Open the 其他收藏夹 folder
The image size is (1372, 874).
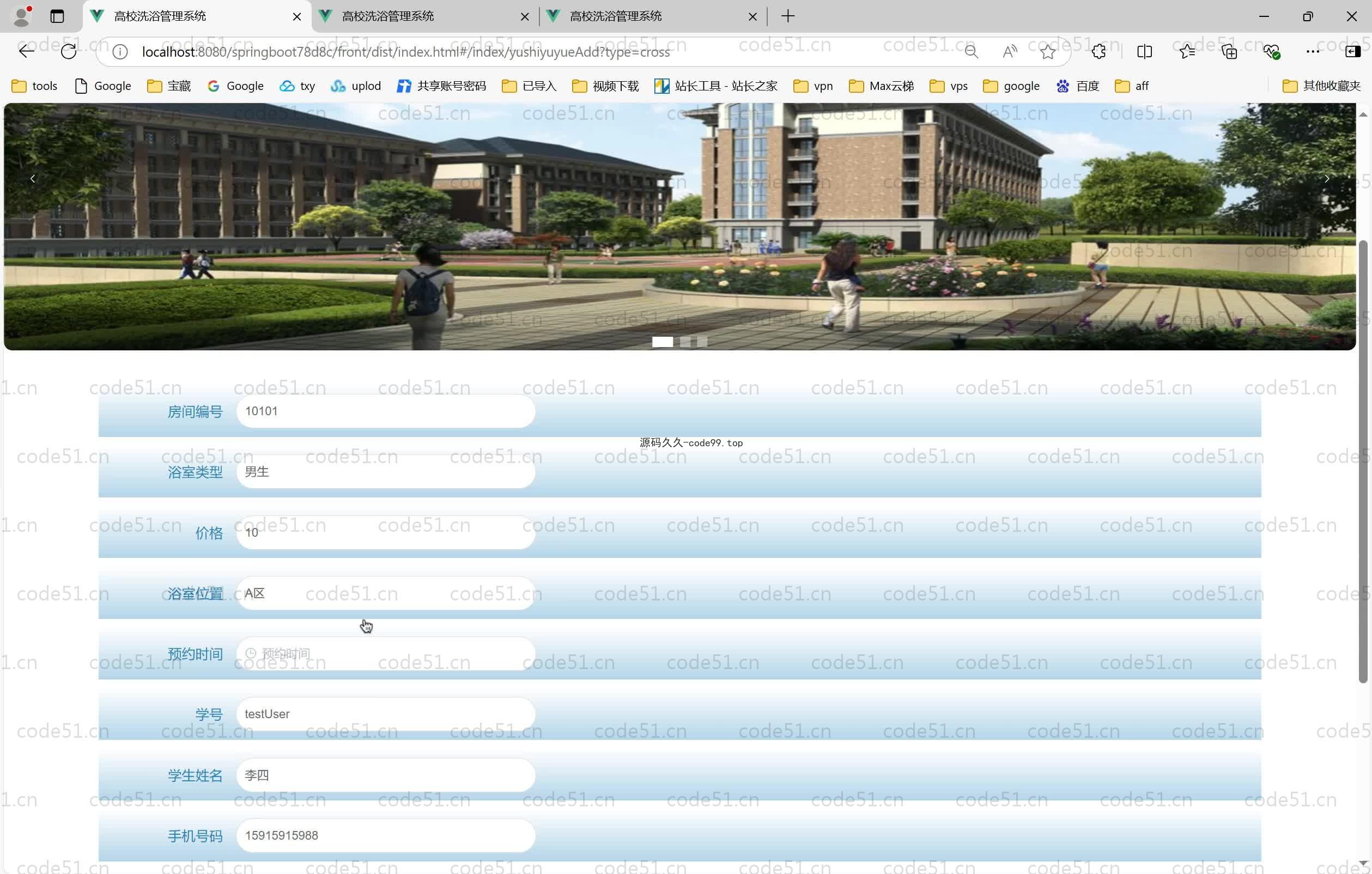[1321, 86]
